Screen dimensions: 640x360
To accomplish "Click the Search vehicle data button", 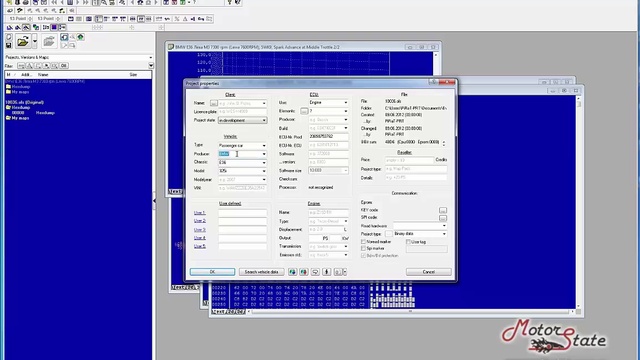I will click(x=262, y=272).
